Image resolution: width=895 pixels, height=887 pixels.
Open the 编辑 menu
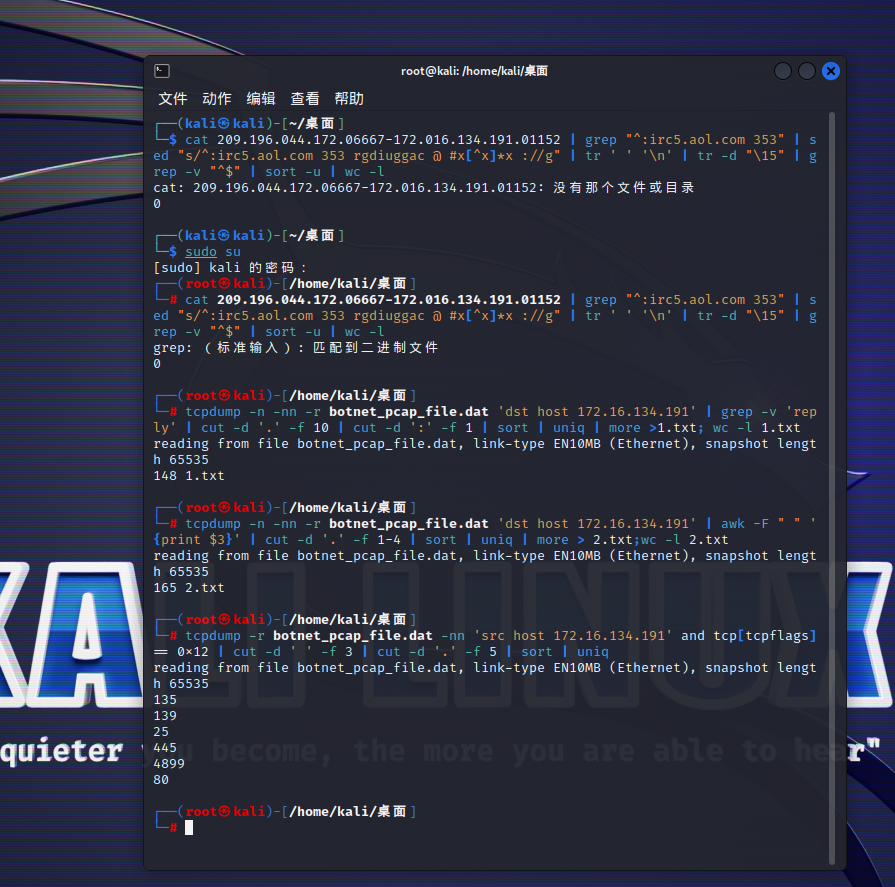(261, 99)
